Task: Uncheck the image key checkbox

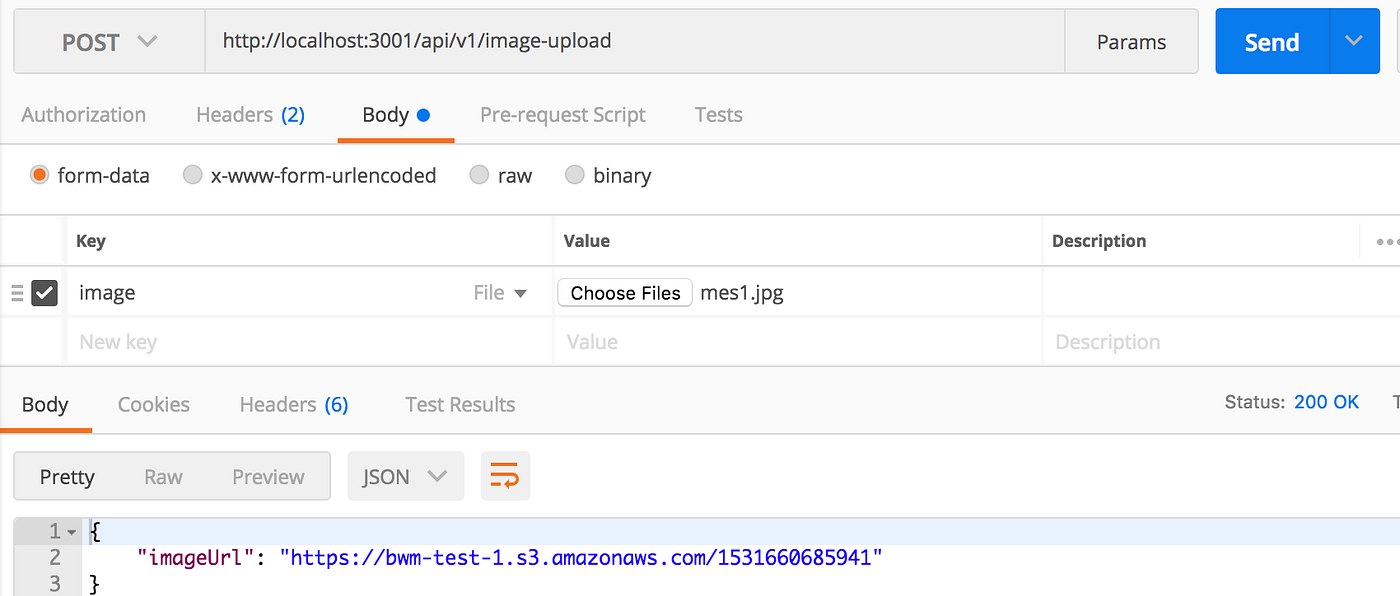Action: coord(45,293)
